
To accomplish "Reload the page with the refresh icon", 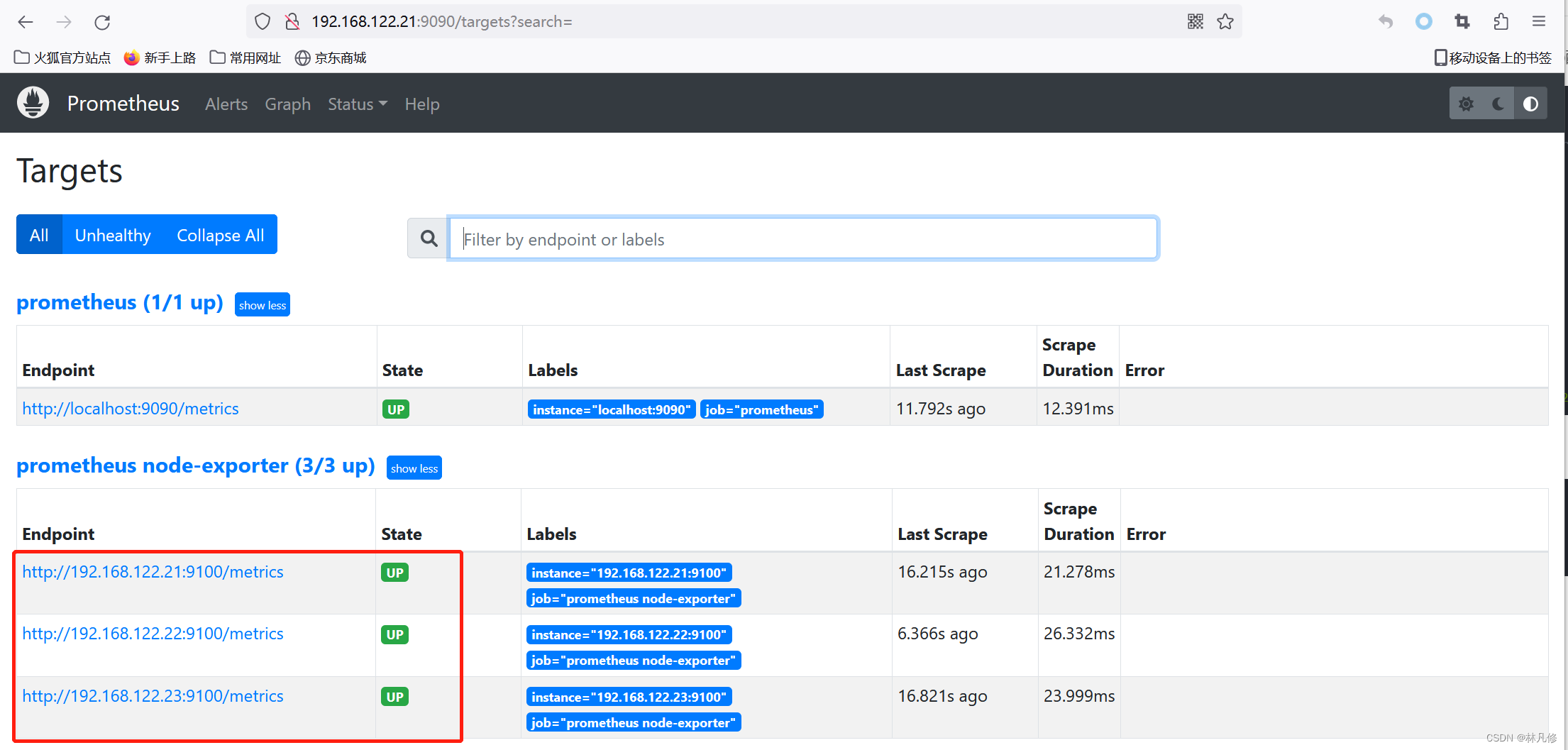I will [102, 22].
